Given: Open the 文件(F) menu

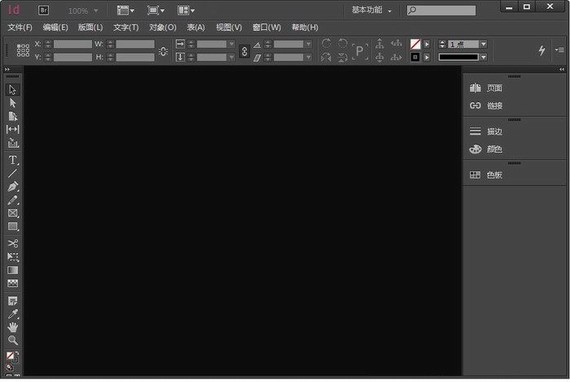Looking at the screenshot, I should [x=20, y=28].
